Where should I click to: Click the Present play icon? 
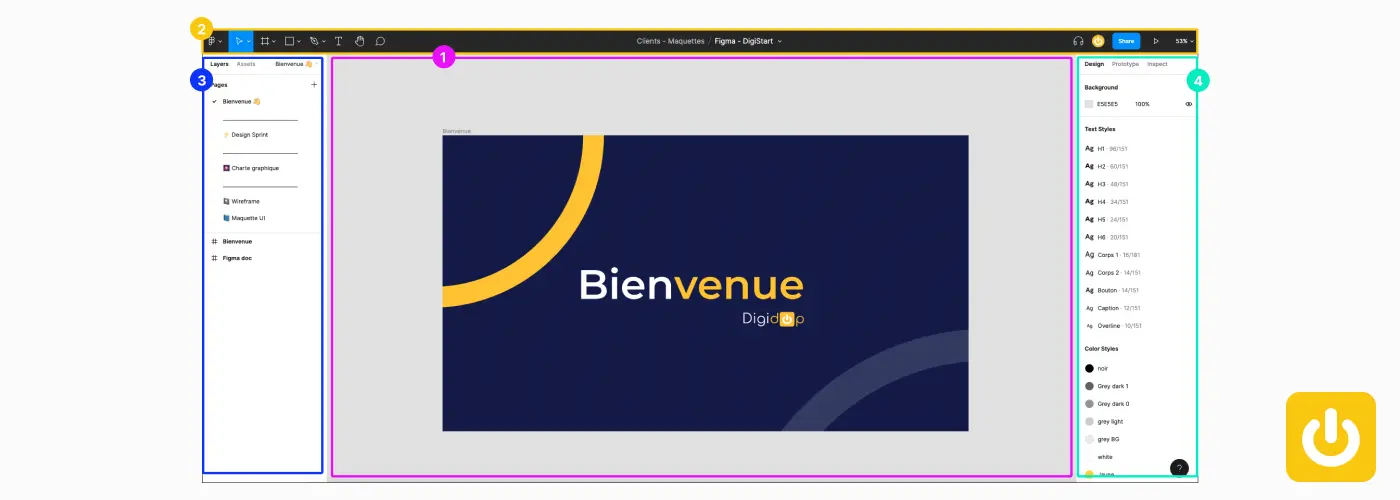[x=1155, y=41]
